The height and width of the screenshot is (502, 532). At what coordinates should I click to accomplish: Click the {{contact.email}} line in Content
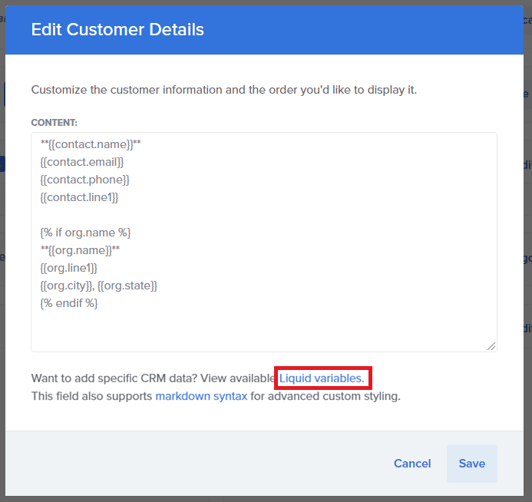coord(82,162)
